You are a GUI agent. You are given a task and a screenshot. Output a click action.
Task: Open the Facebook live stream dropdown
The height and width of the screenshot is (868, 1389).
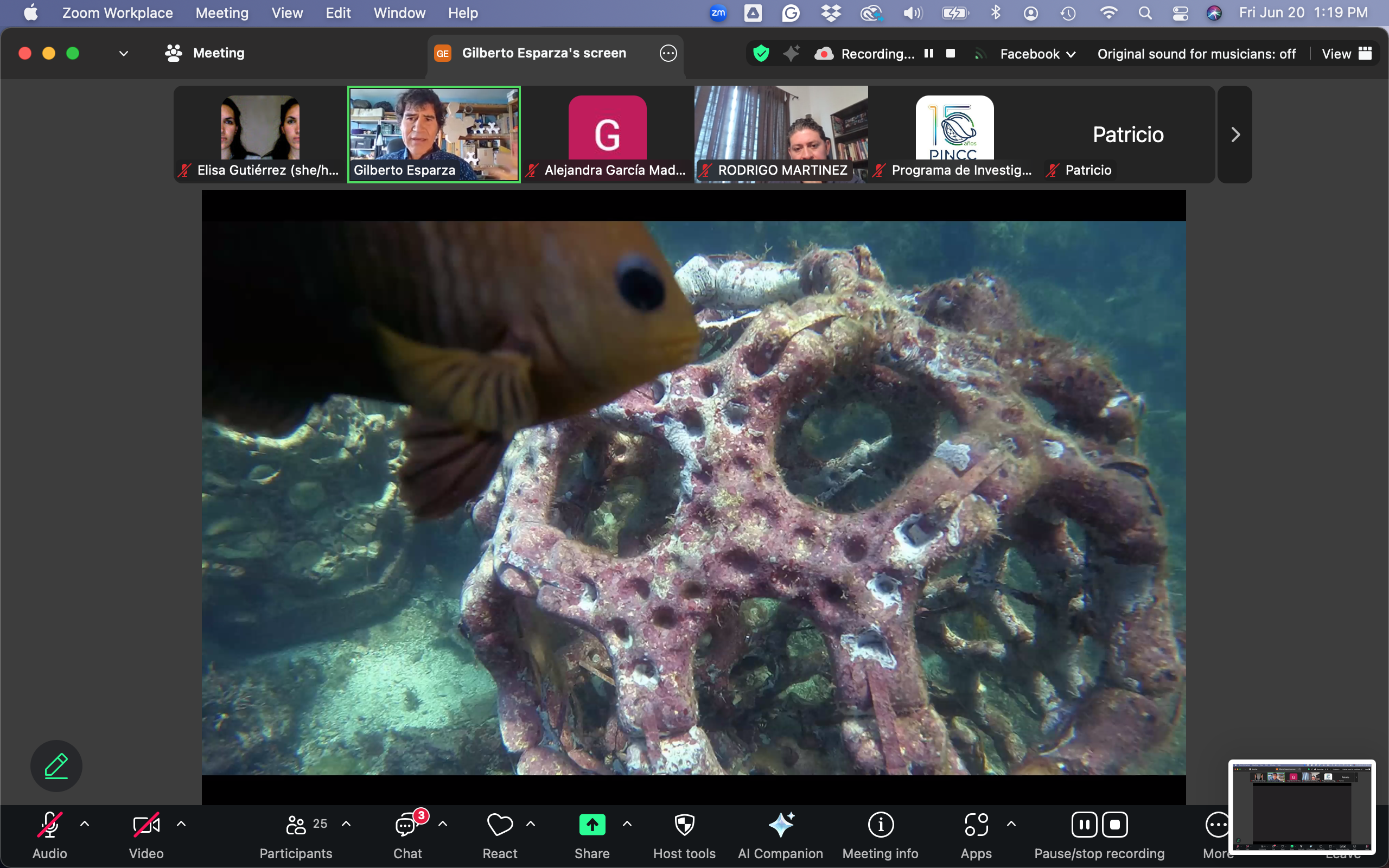pos(1037,53)
